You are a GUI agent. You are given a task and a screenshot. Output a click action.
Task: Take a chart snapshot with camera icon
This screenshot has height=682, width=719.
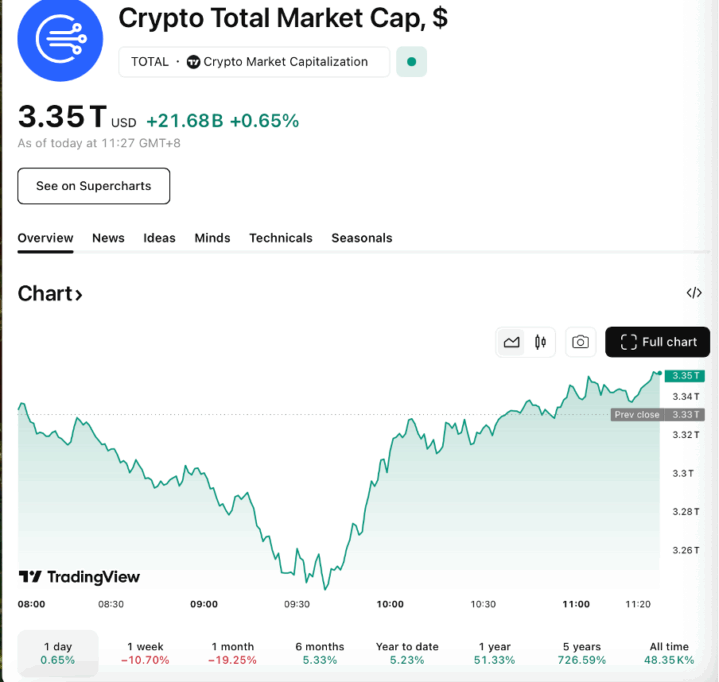(x=580, y=342)
